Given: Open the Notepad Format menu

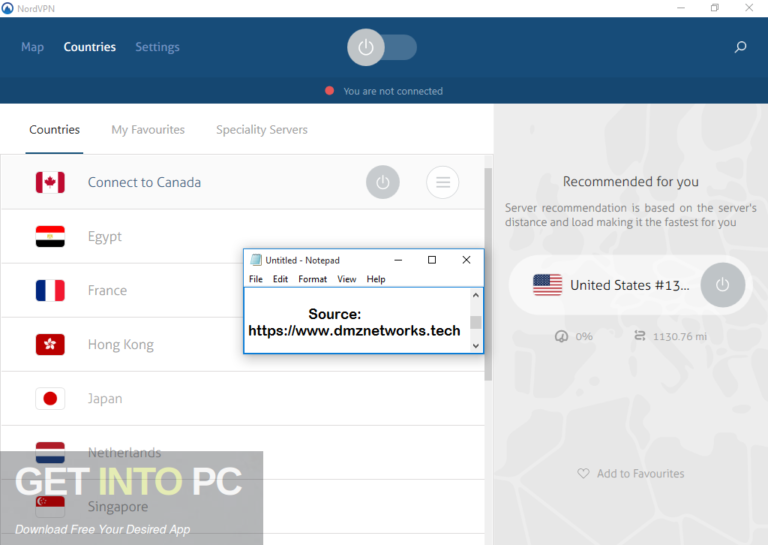Looking at the screenshot, I should [x=312, y=279].
